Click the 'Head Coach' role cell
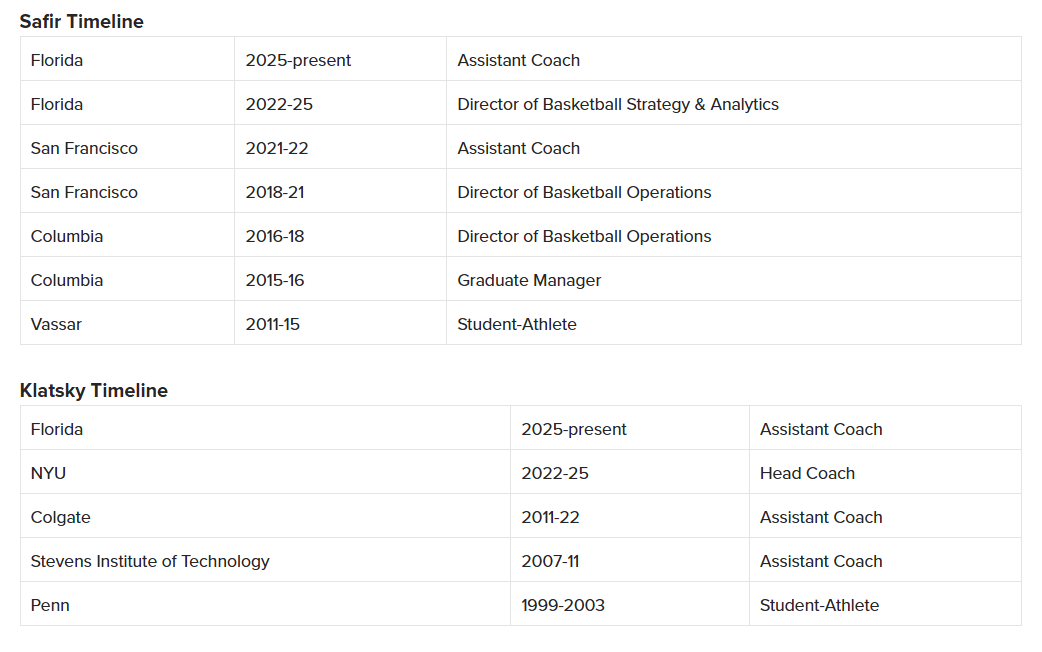The height and width of the screenshot is (652, 1042). [807, 473]
